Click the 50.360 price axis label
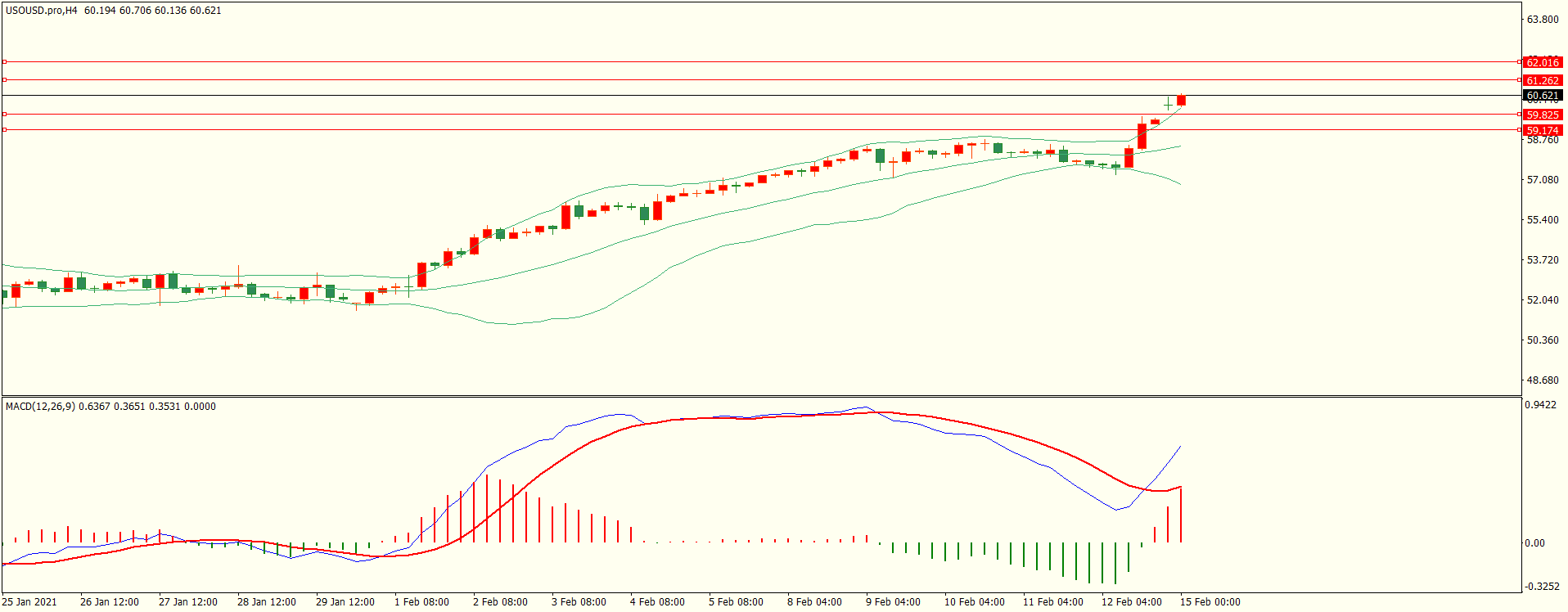Screen dimensions: 1568x612 pyautogui.click(x=1543, y=340)
